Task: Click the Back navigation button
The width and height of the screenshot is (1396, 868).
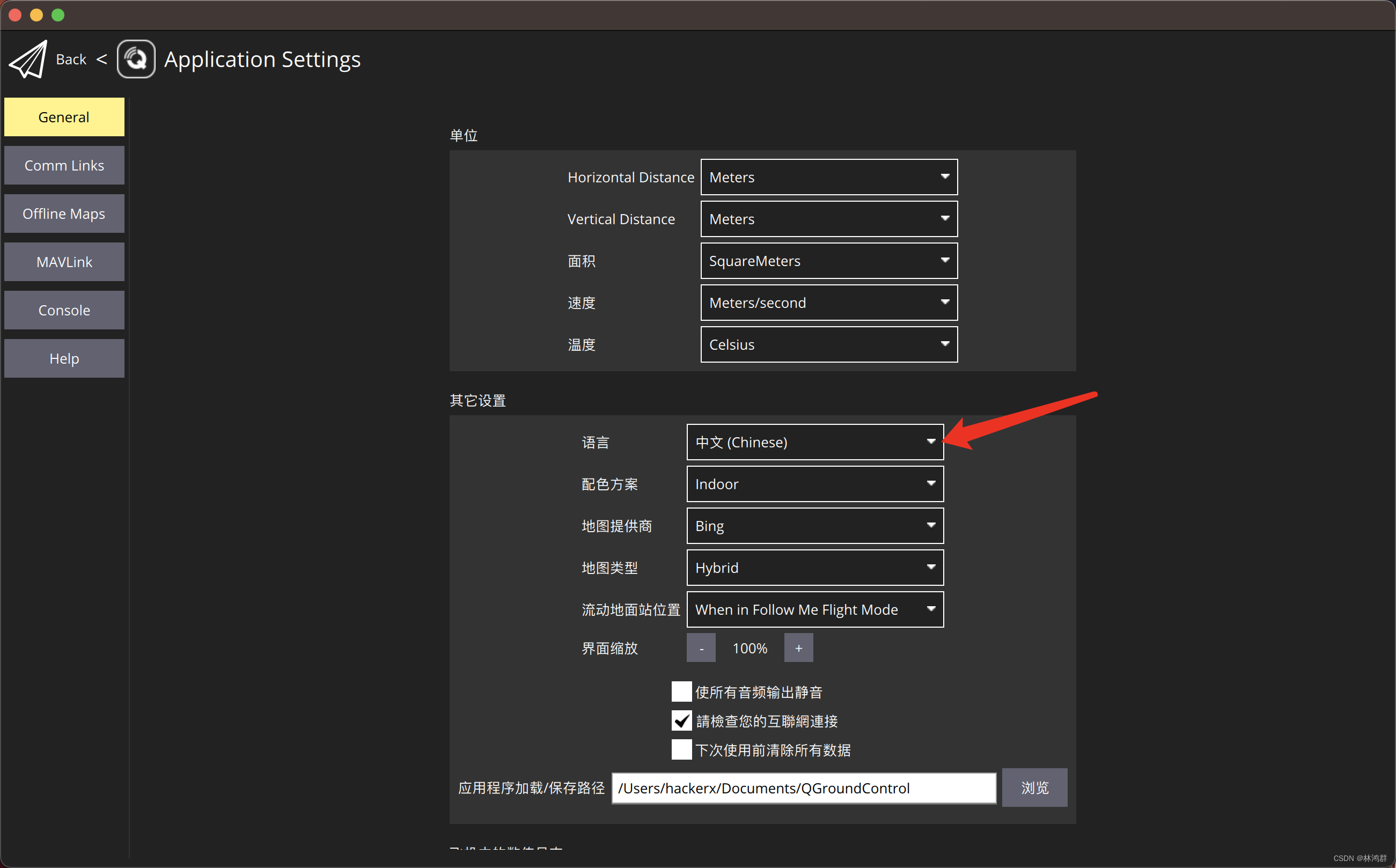Action: [71, 58]
